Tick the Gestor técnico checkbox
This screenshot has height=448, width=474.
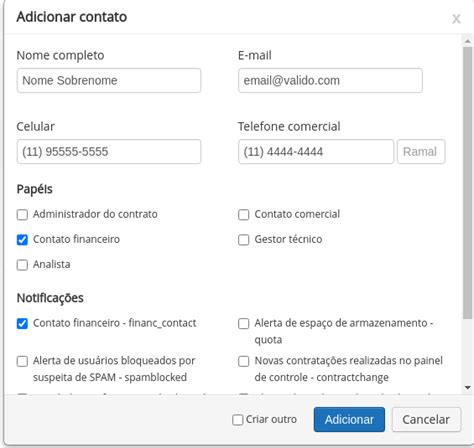[x=244, y=240]
